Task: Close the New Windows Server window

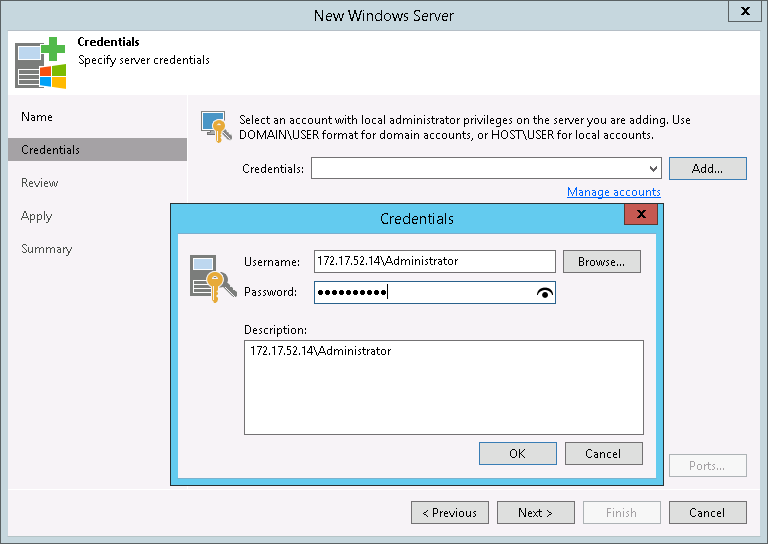Action: [745, 11]
